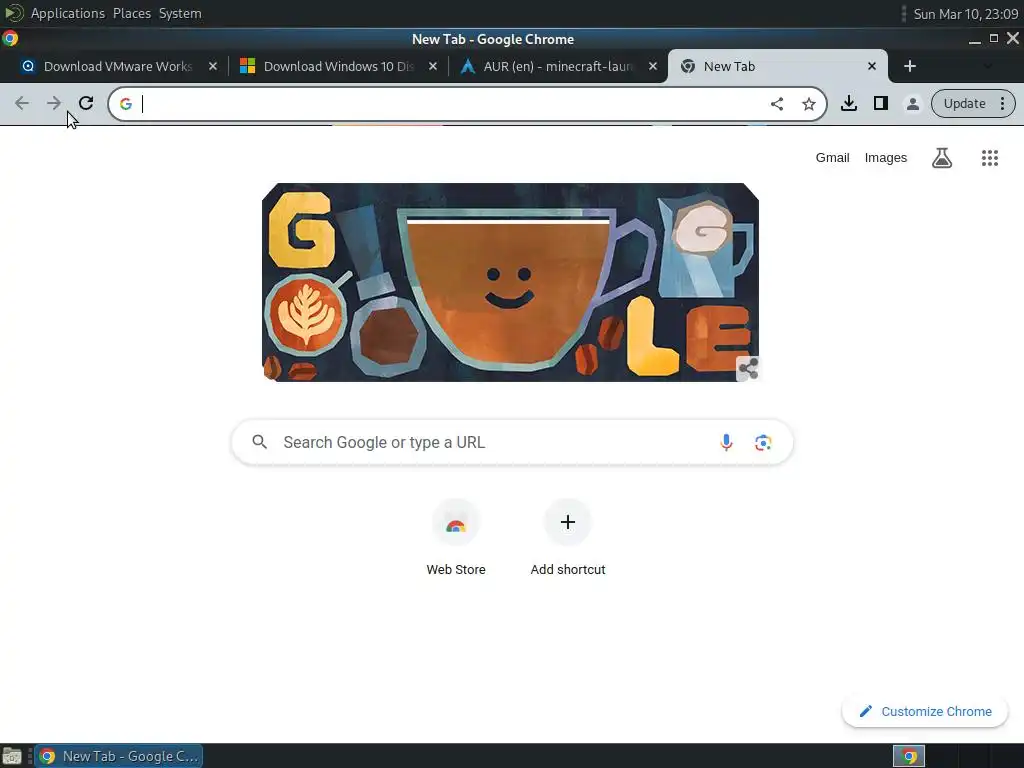The width and height of the screenshot is (1024, 768).
Task: Open the Google apps grid
Action: click(989, 157)
